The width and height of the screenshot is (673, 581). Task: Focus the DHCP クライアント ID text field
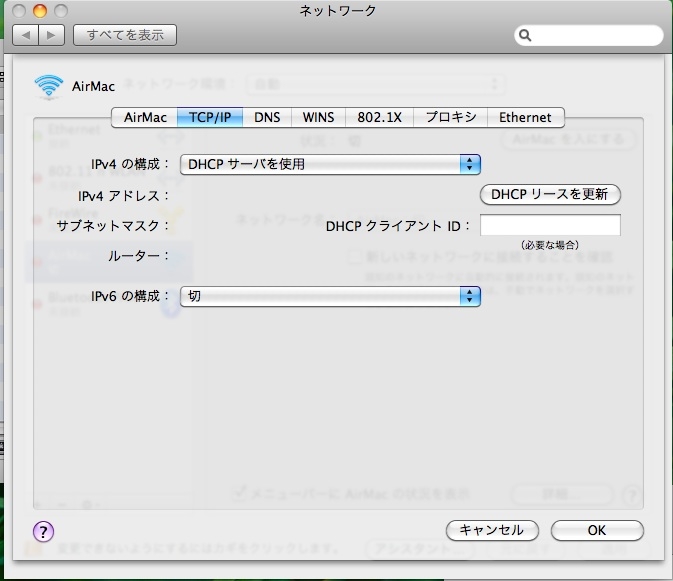(550, 226)
